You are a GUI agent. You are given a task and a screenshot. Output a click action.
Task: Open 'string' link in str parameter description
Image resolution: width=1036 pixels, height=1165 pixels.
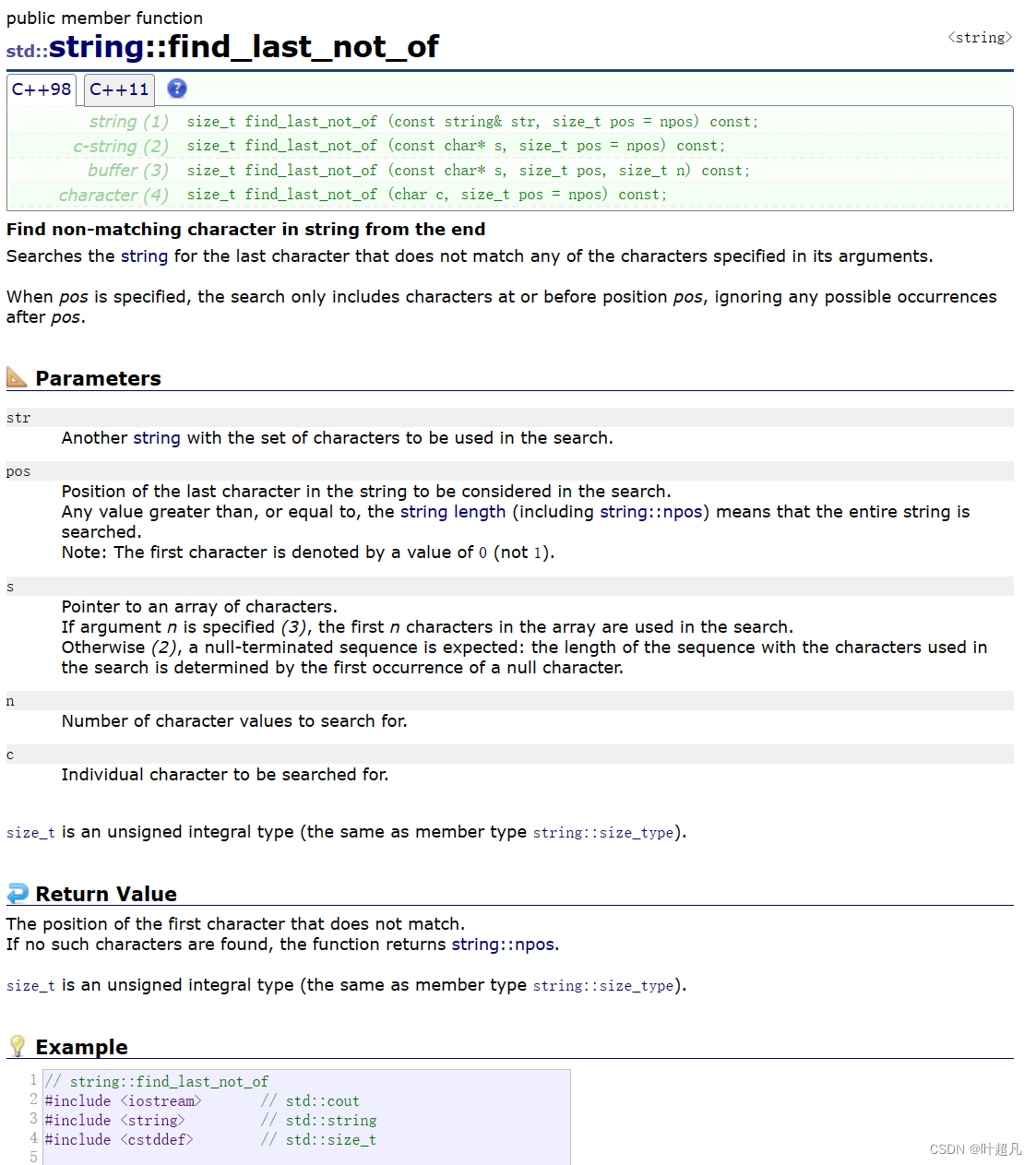157,438
